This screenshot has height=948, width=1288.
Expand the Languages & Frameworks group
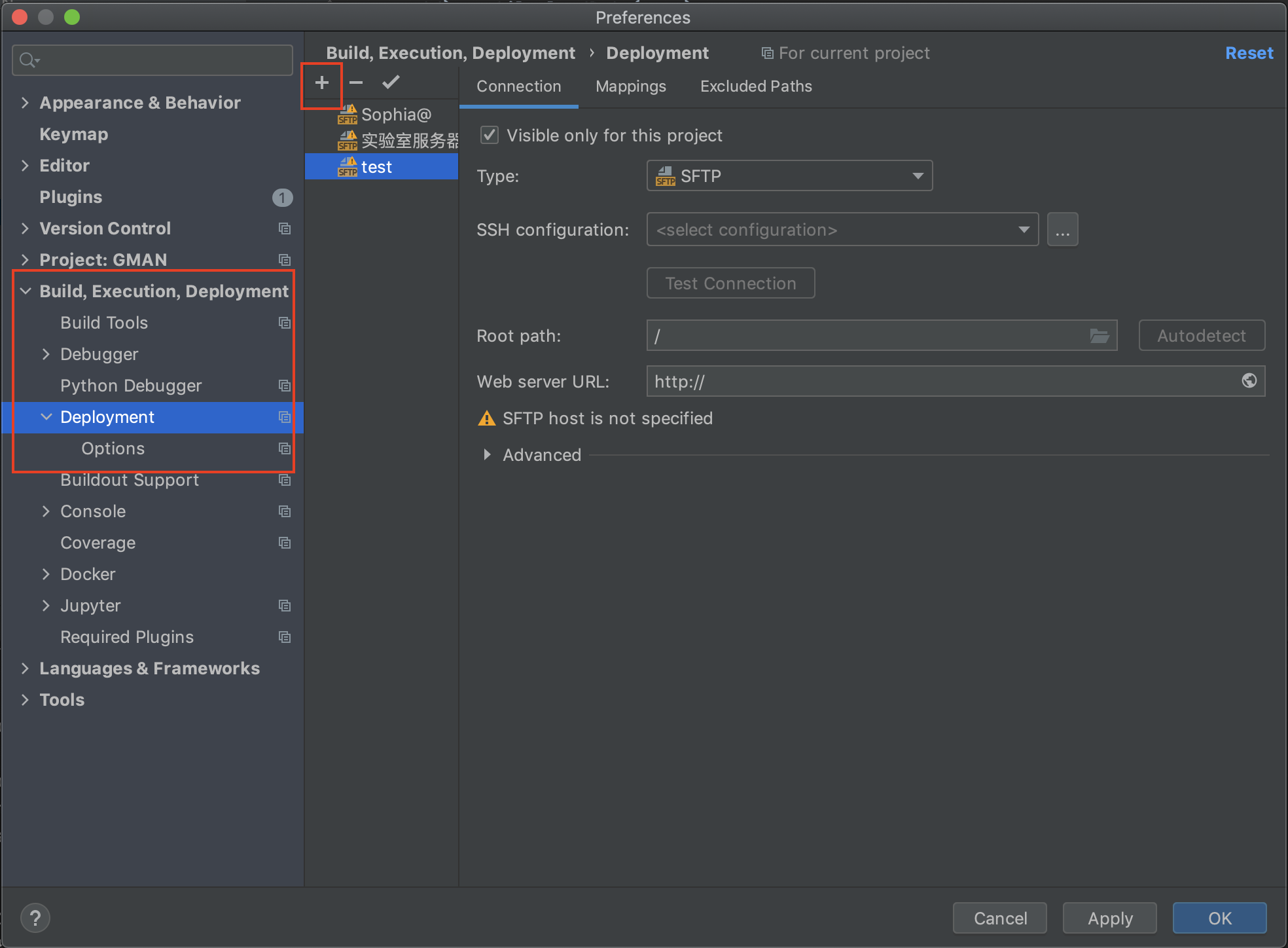25,668
